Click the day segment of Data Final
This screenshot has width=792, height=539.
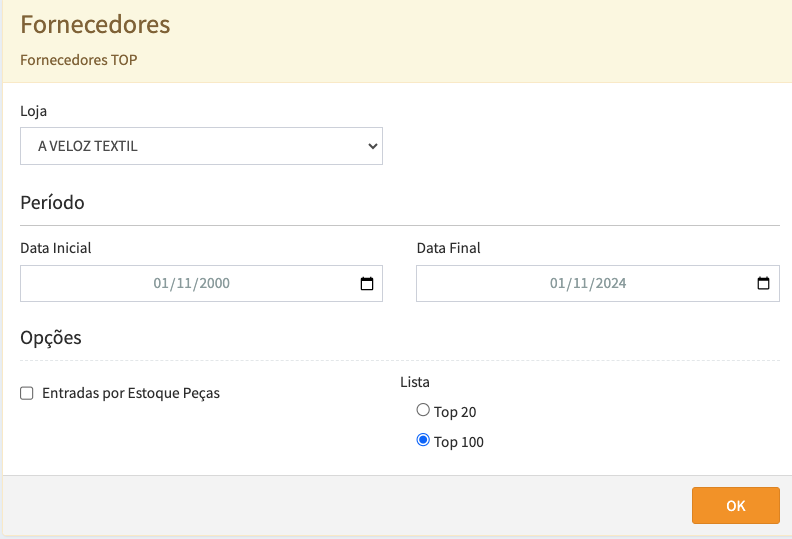click(557, 284)
